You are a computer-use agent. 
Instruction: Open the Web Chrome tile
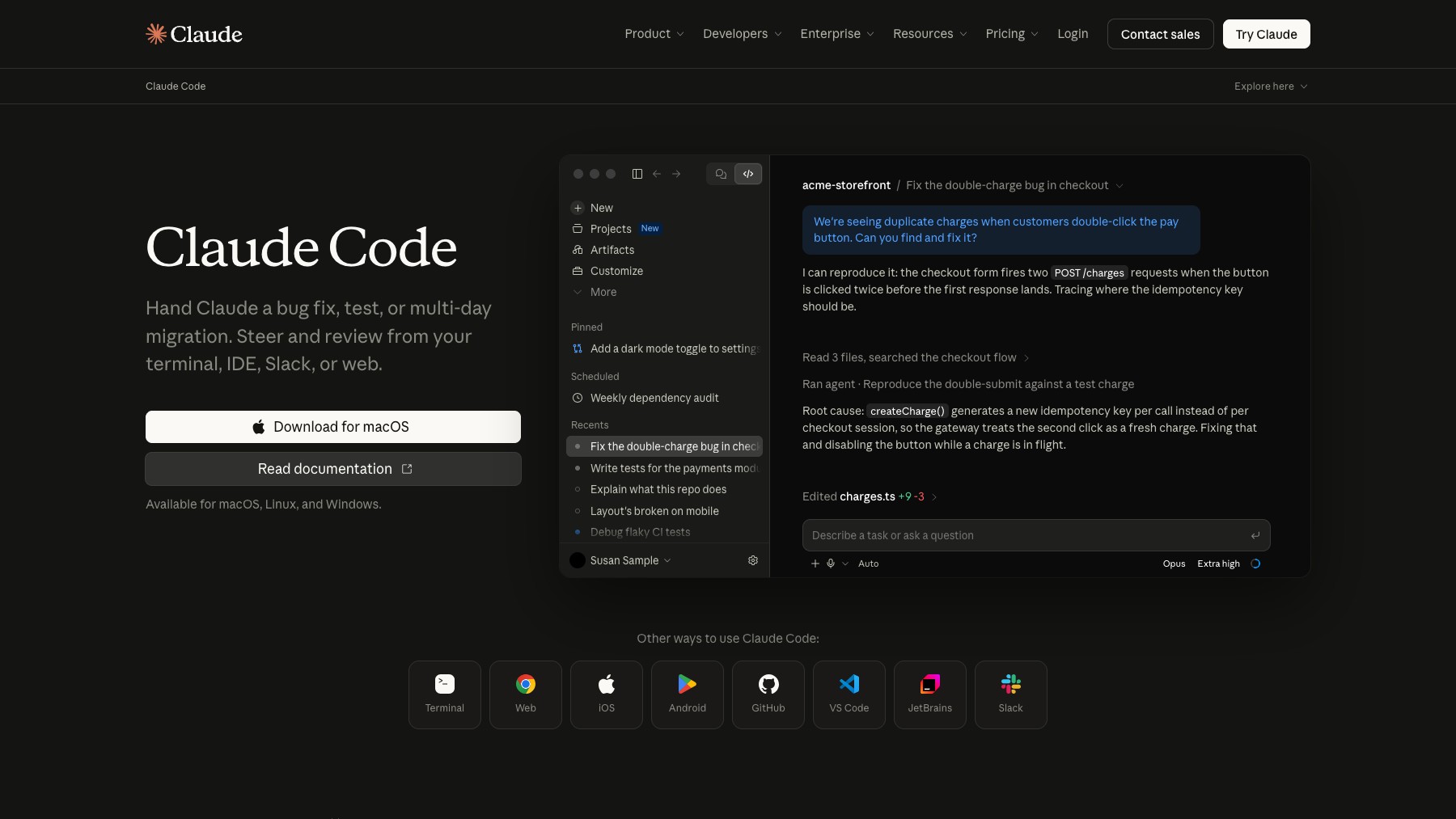pos(526,694)
